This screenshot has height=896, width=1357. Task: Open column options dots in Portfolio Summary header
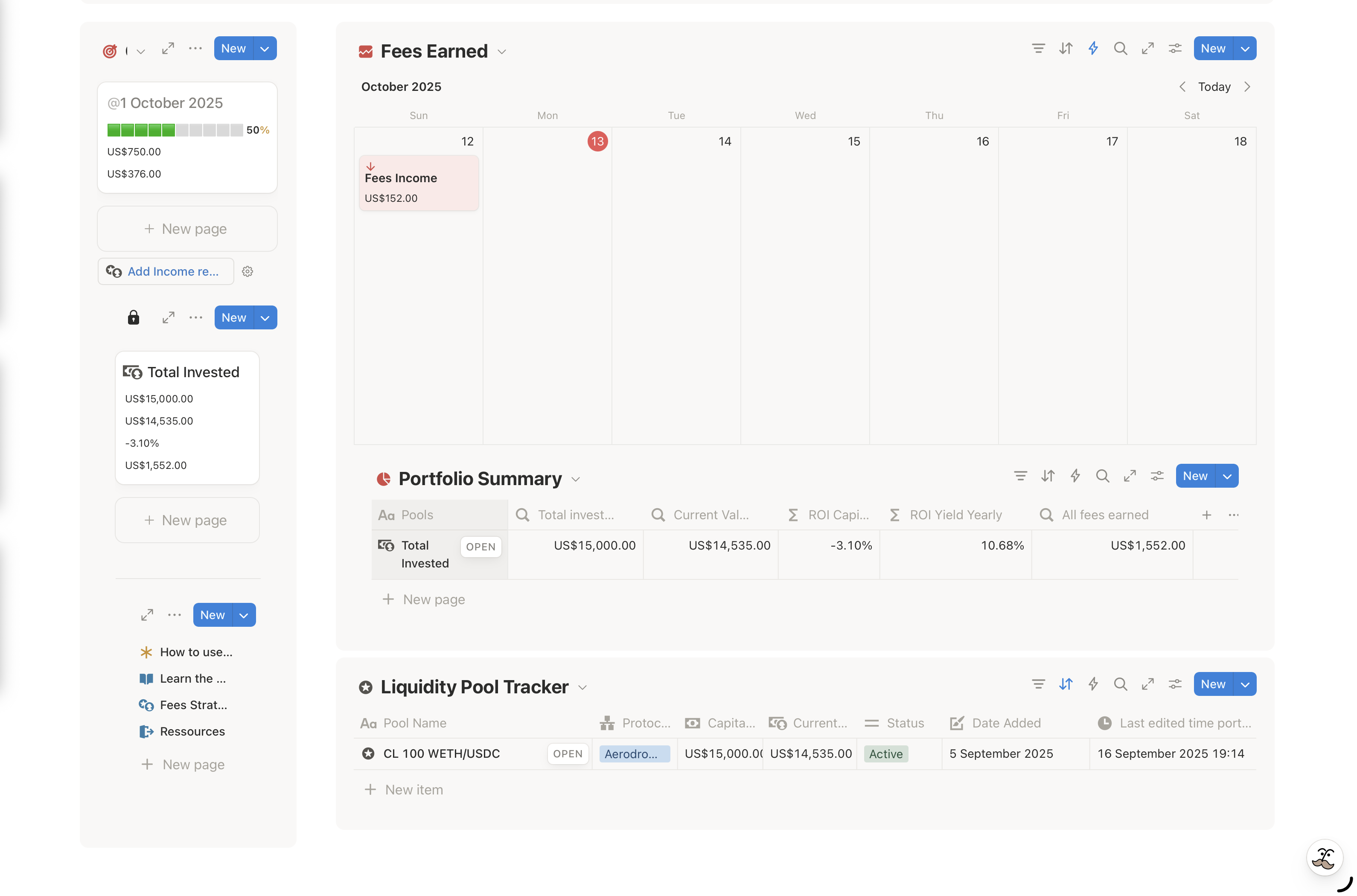pos(1234,515)
